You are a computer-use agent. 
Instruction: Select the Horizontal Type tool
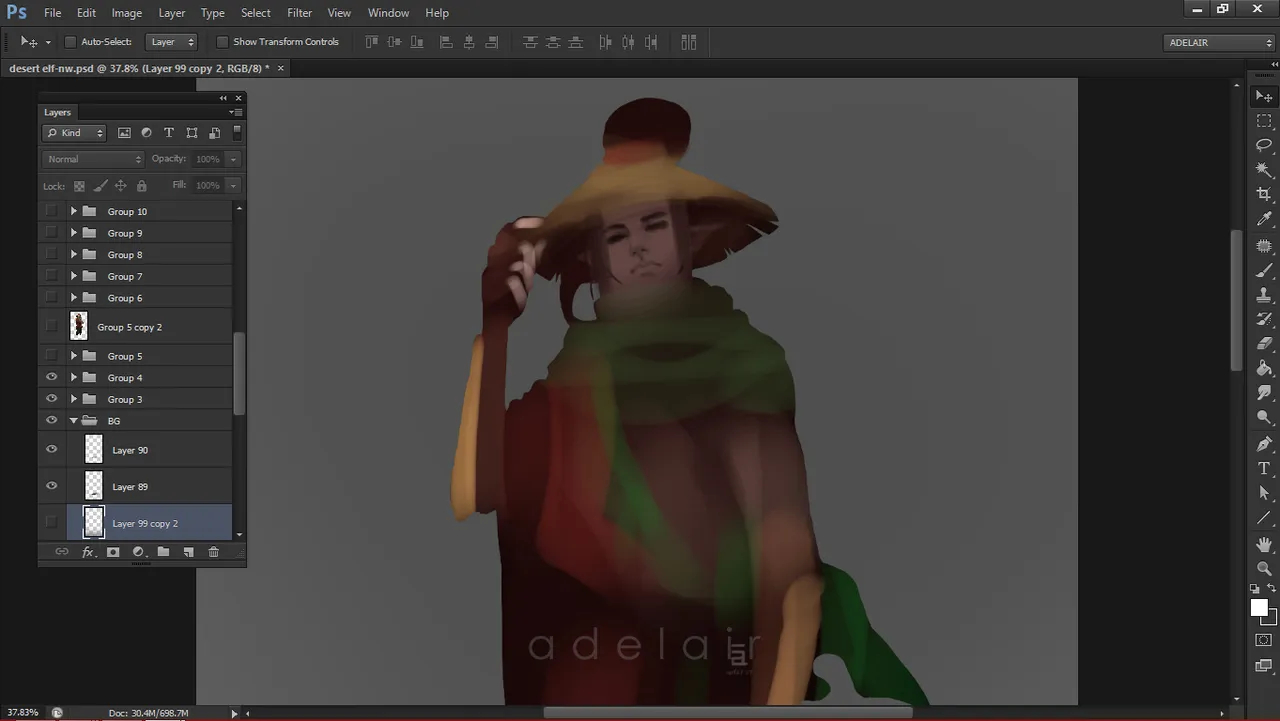click(x=1264, y=468)
